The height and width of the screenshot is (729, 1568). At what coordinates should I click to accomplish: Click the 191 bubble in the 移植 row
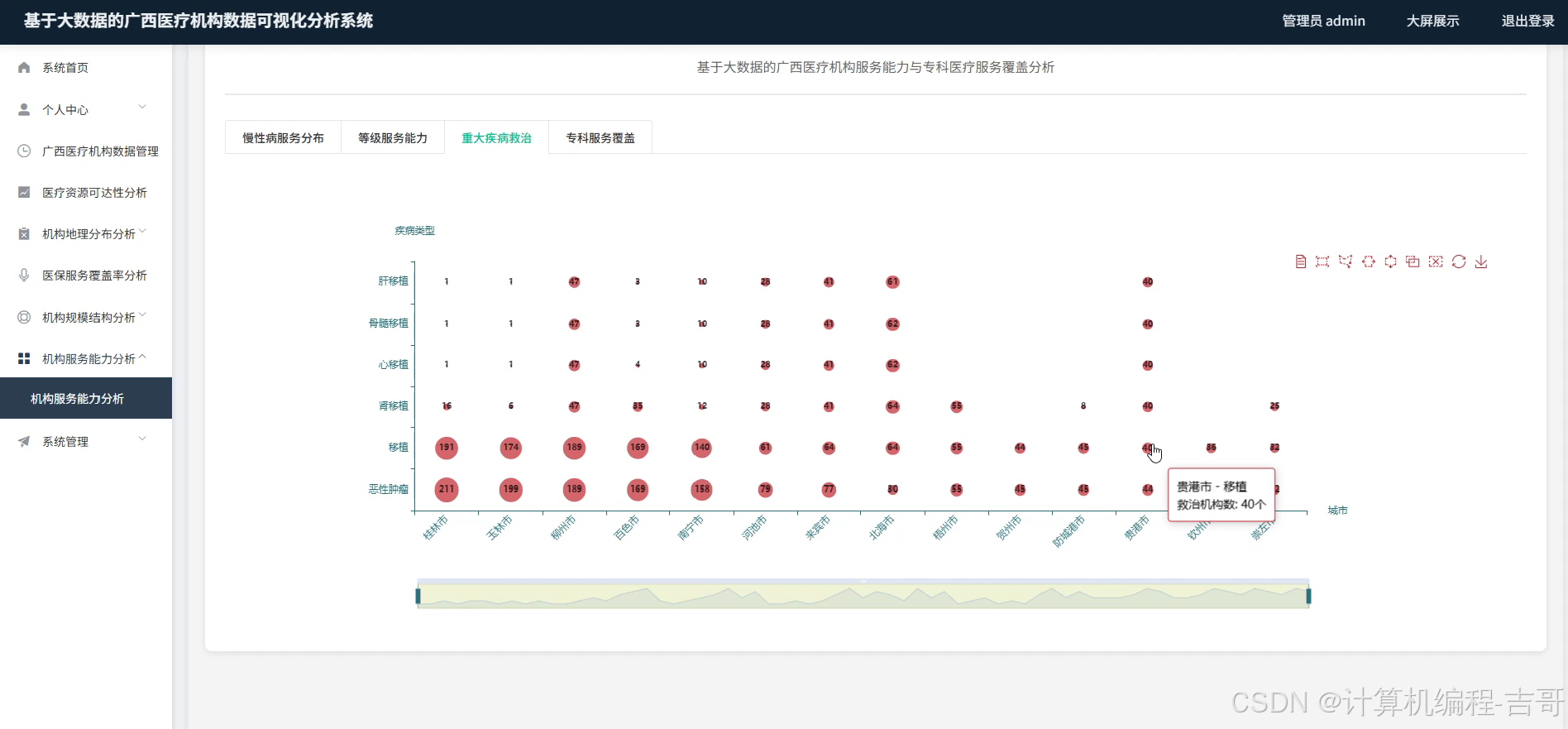(x=447, y=448)
